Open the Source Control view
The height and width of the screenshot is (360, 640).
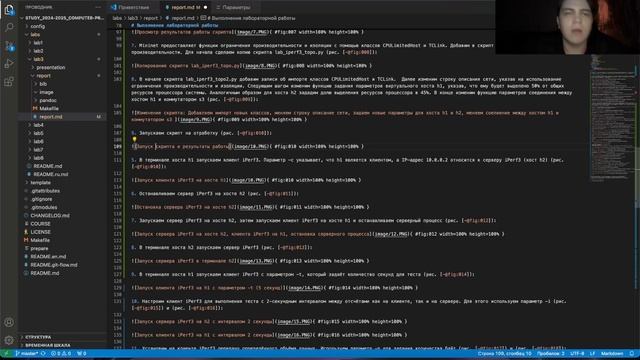point(9,45)
